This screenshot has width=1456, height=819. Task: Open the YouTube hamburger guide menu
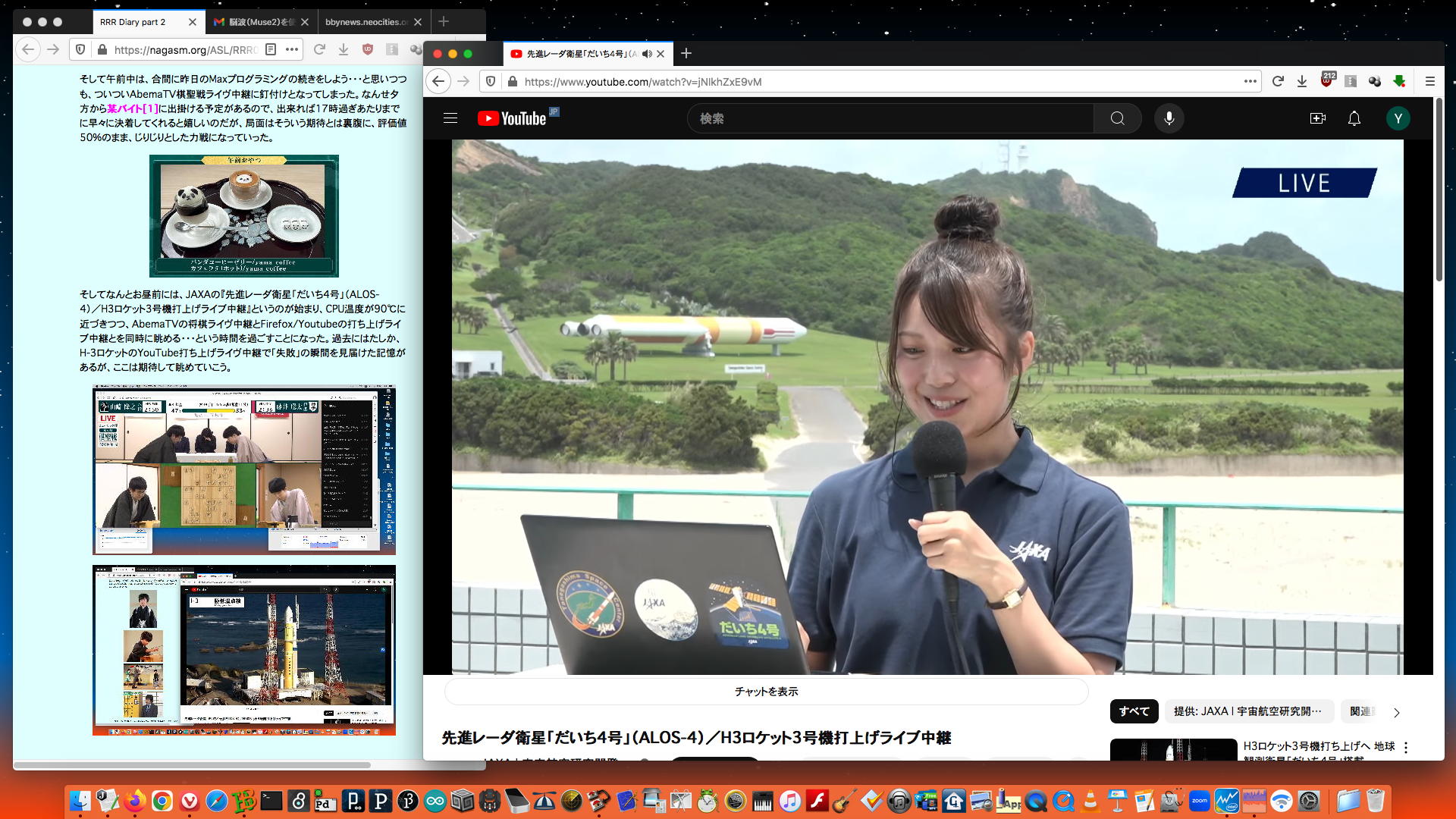click(450, 118)
